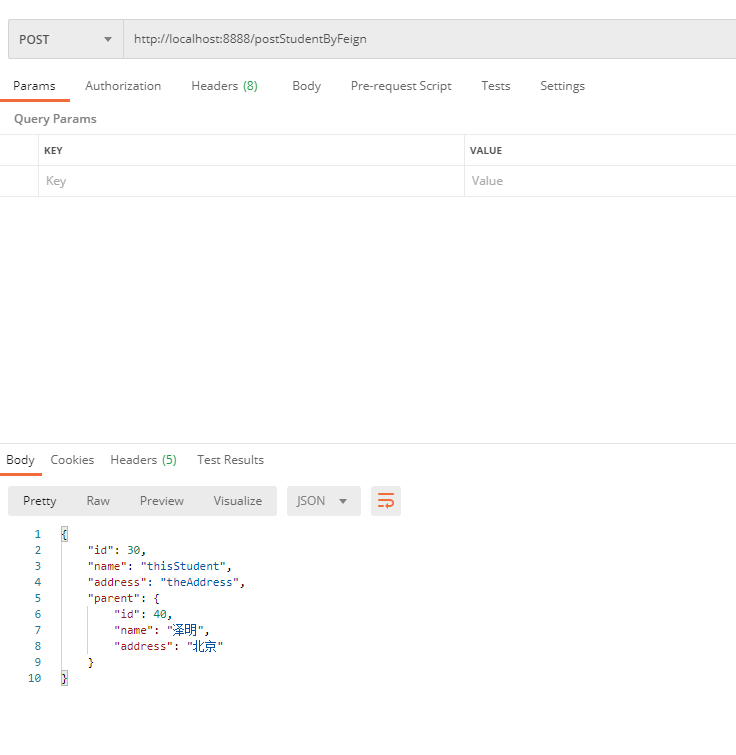Click the "theAddress" value text
This screenshot has width=736, height=755.
click(x=200, y=582)
